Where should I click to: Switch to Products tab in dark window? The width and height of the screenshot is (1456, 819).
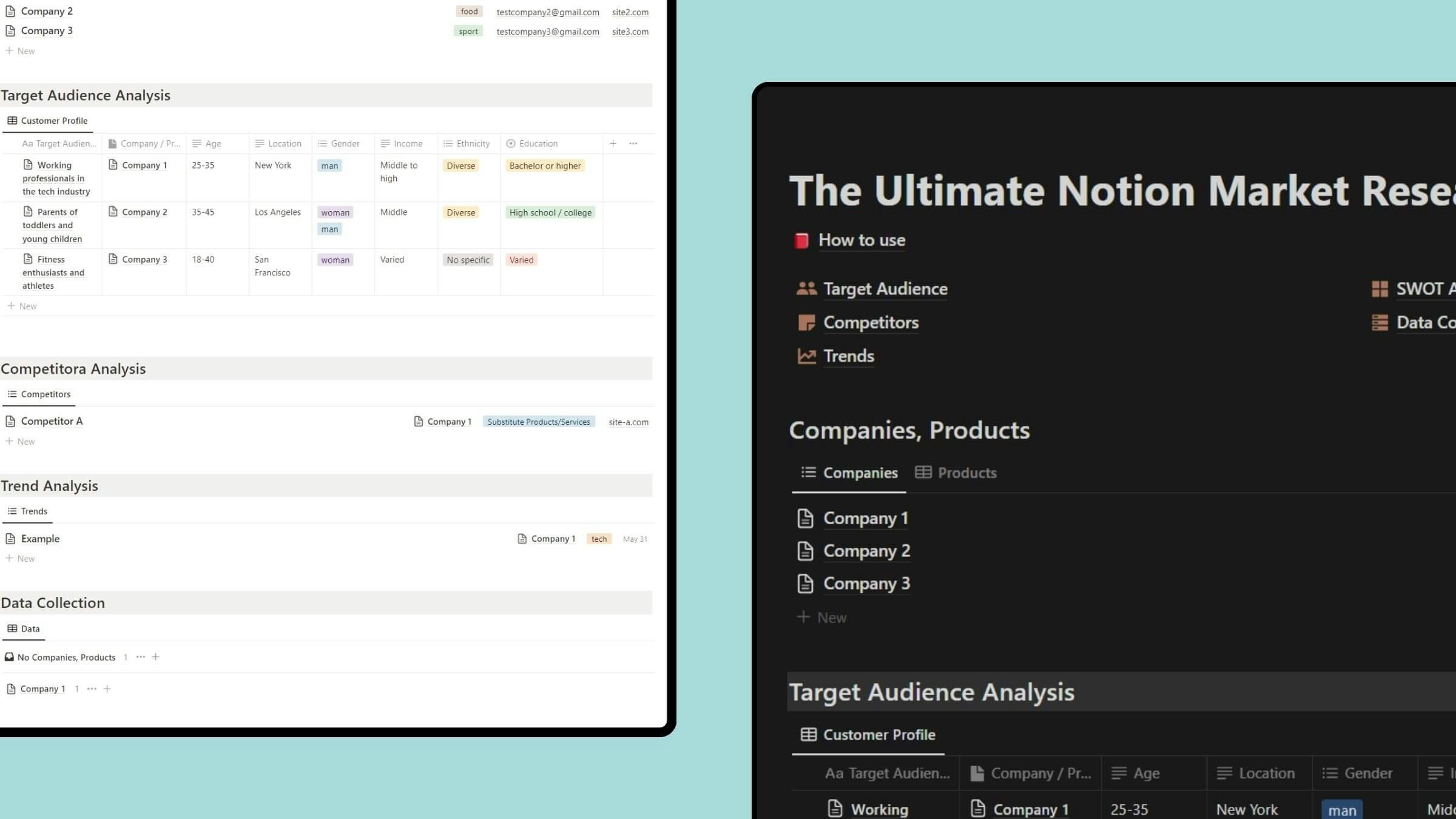coord(955,473)
